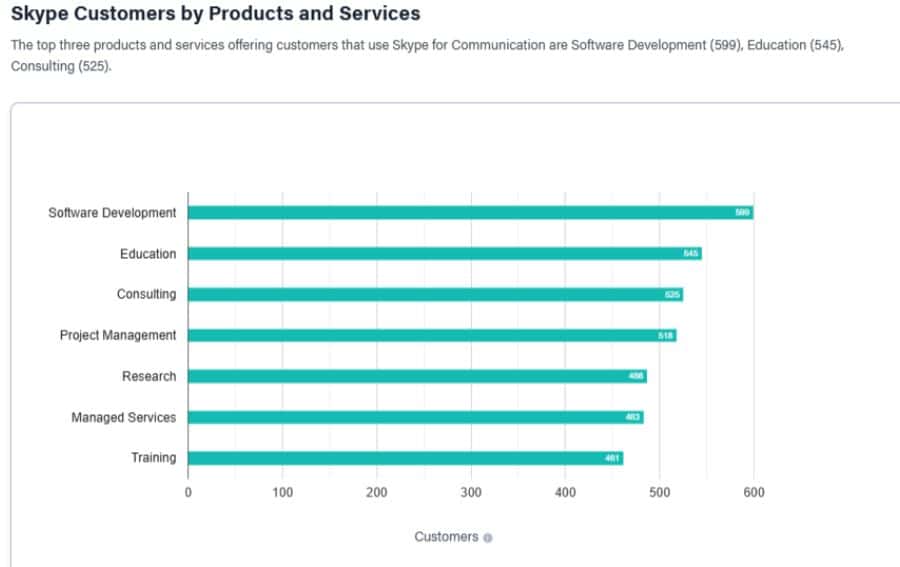The height and width of the screenshot is (567, 900).
Task: Click the 'Managed Services' axis label
Action: click(x=123, y=417)
